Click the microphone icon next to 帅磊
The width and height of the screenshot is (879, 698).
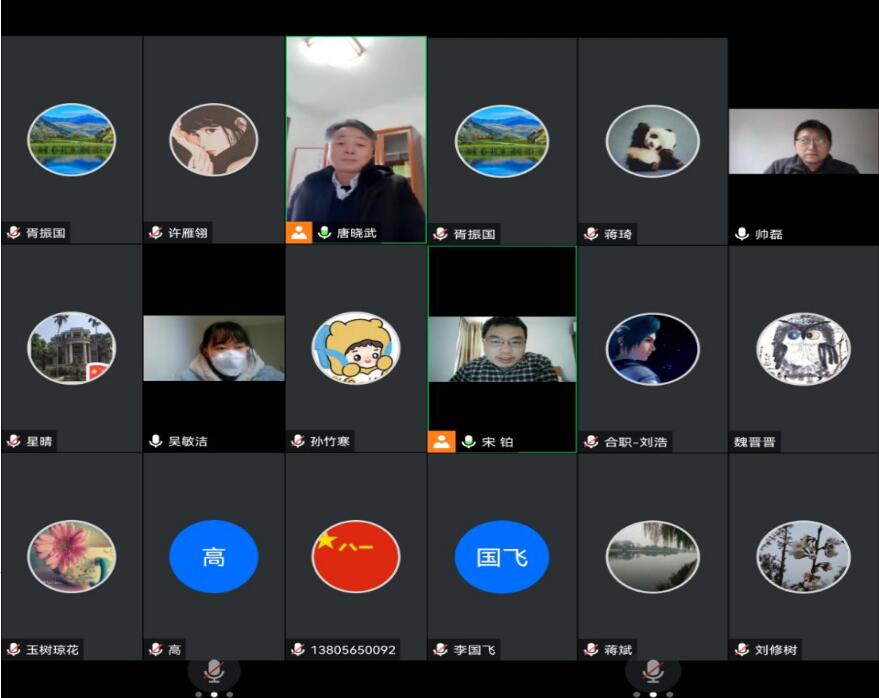[x=742, y=234]
